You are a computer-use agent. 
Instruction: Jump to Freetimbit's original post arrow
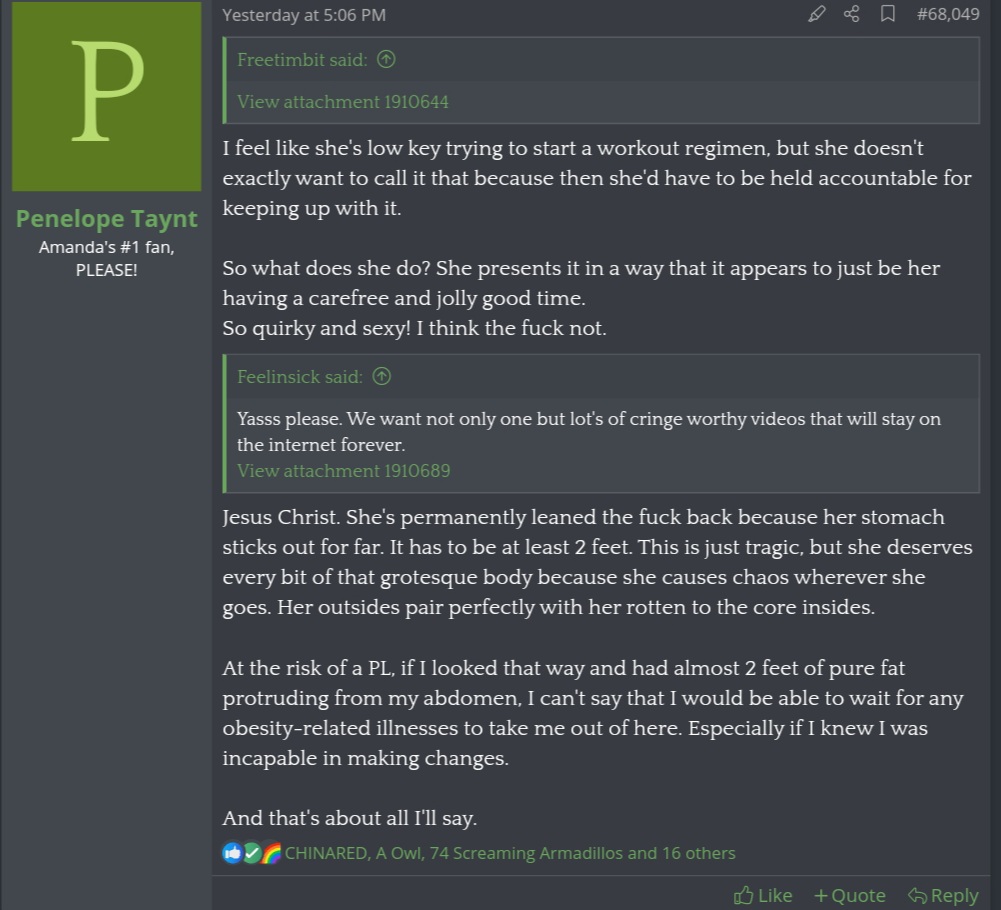pos(386,60)
